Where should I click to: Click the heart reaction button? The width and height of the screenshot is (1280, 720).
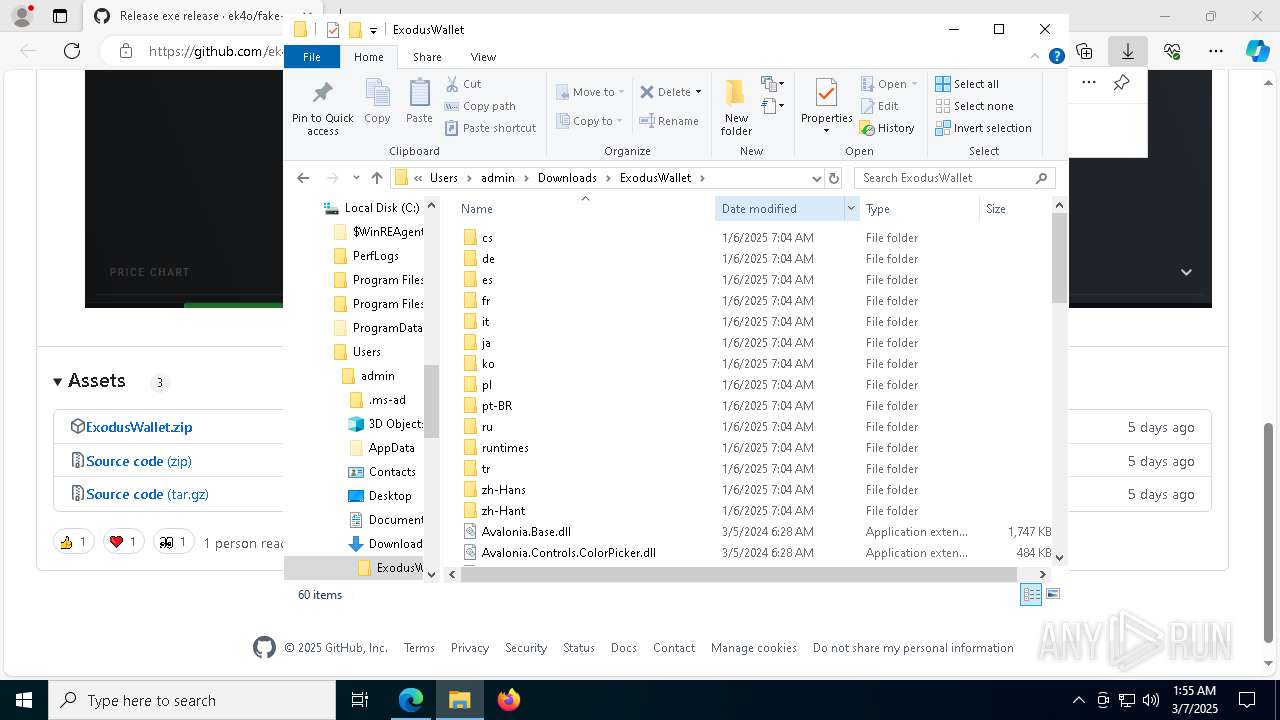click(124, 542)
